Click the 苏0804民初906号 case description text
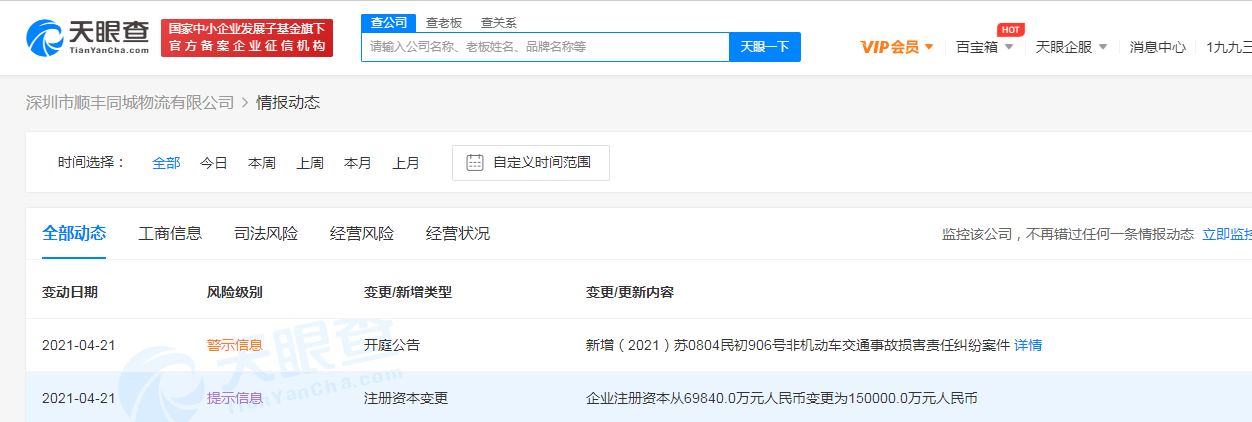This screenshot has width=1252, height=422. (797, 345)
